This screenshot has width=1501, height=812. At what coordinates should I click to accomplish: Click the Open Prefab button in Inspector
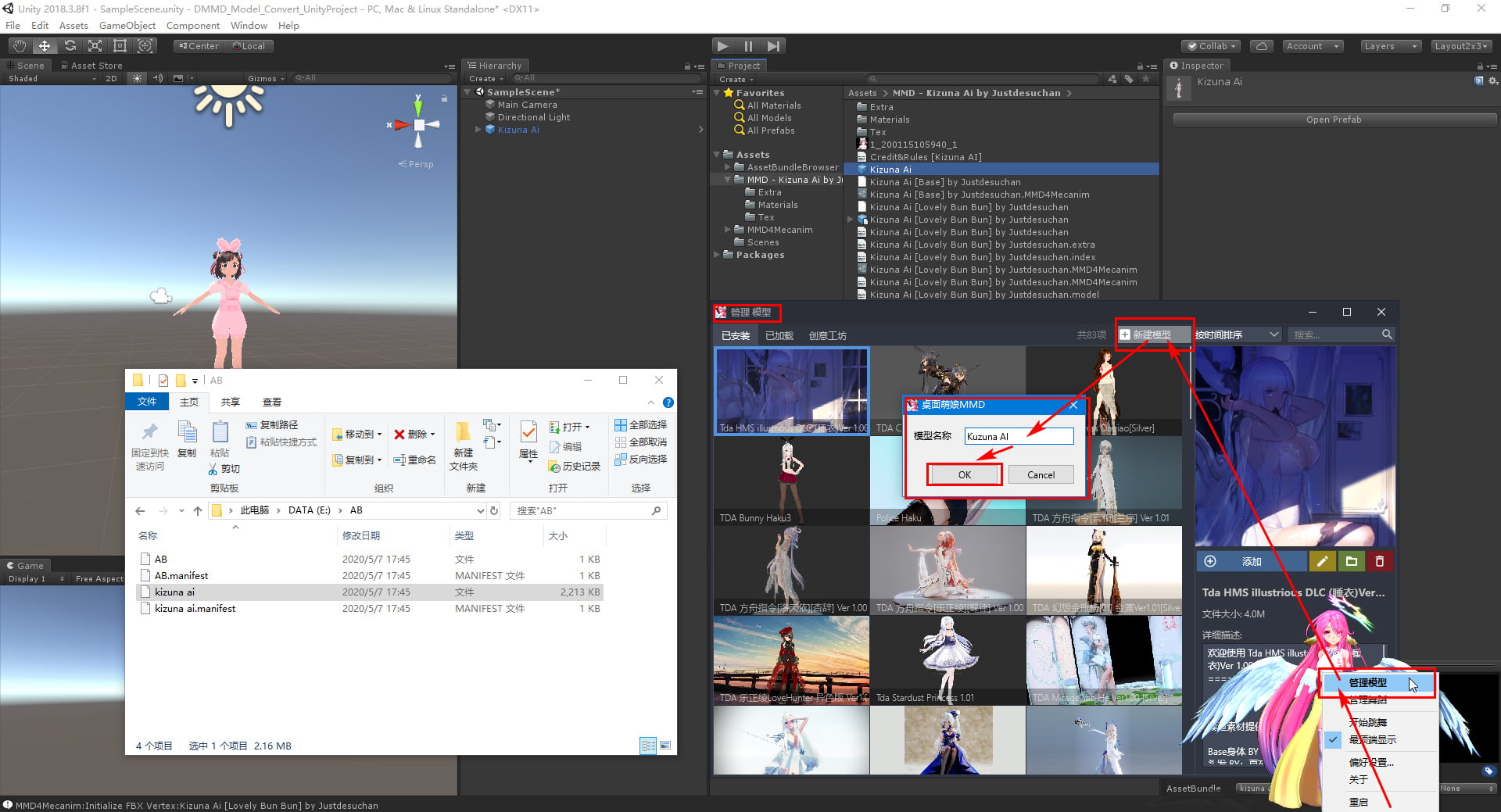pos(1334,119)
